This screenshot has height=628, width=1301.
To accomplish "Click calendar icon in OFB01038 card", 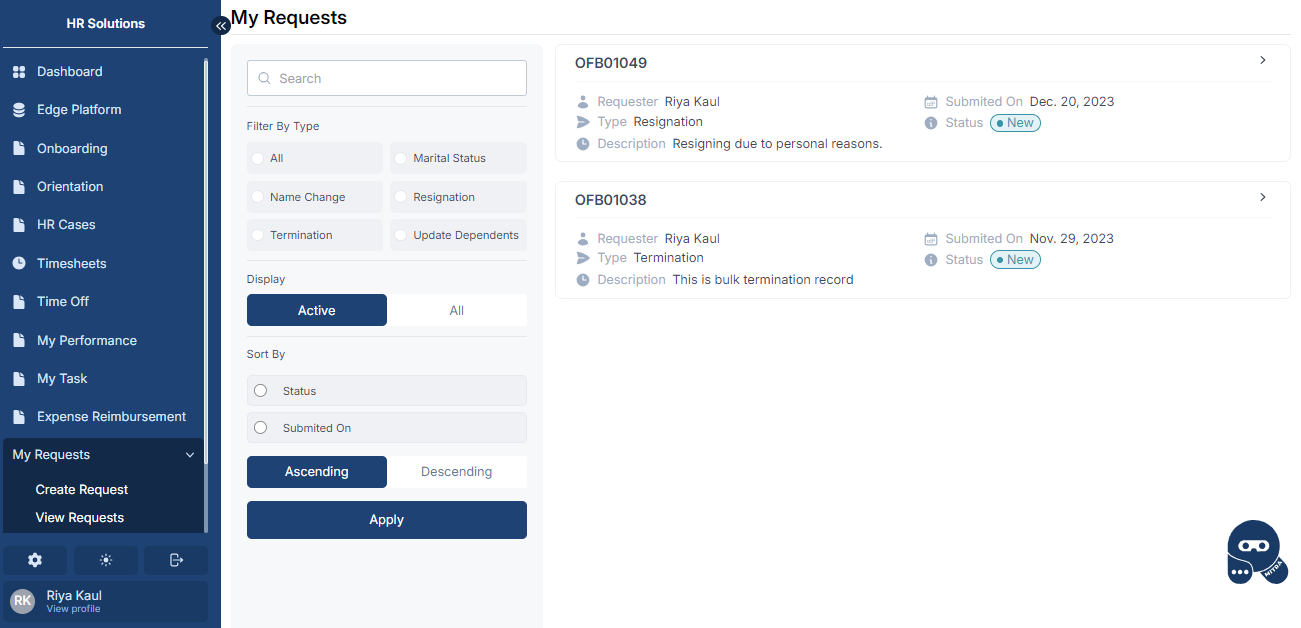I will pyautogui.click(x=931, y=239).
